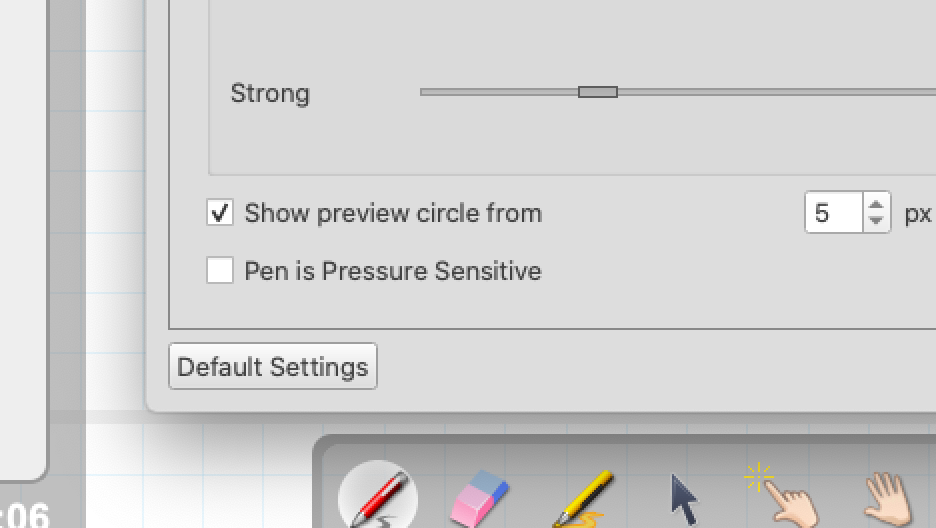The image size is (936, 528).
Task: Increase preview circle size with up arrow
Action: pos(876,205)
